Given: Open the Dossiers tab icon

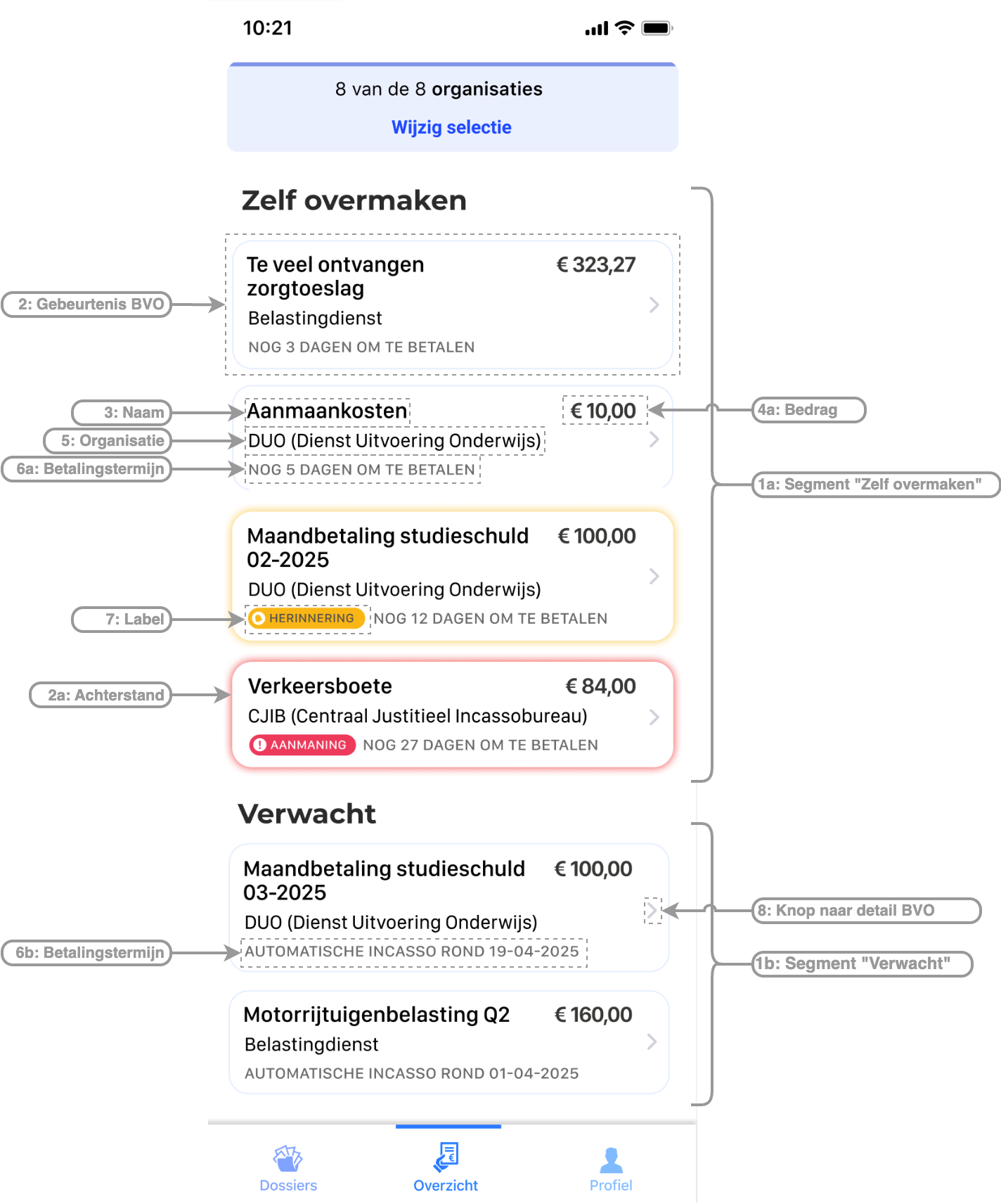Looking at the screenshot, I should pyautogui.click(x=288, y=1158).
